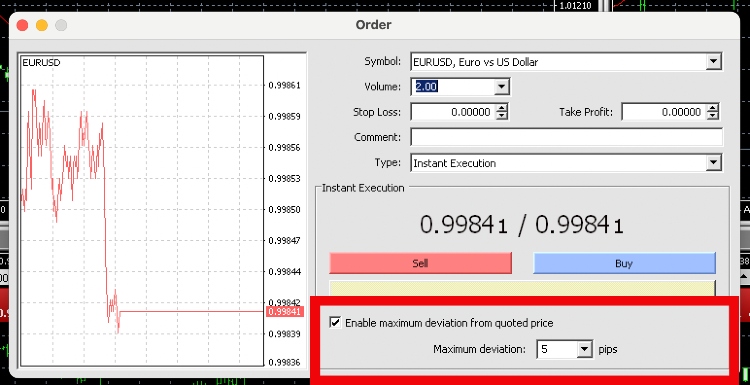Decrease Take Profit with down stepper arrow
Screen dimensions: 750x385
pos(713,116)
